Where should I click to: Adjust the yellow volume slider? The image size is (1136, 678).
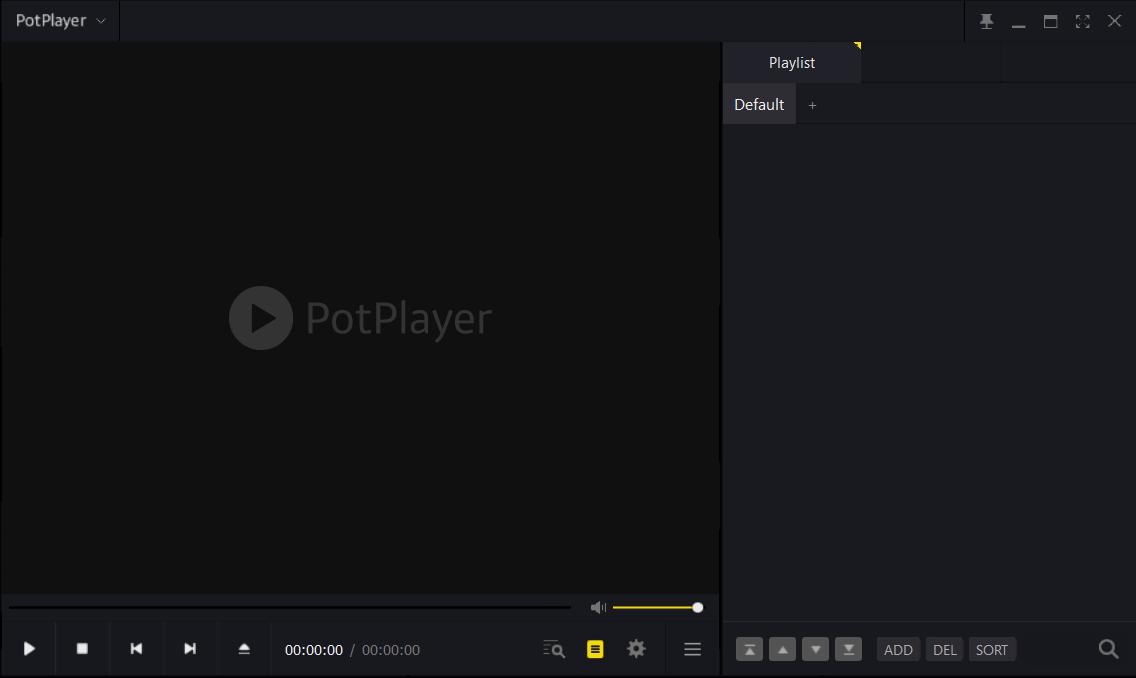tap(658, 607)
